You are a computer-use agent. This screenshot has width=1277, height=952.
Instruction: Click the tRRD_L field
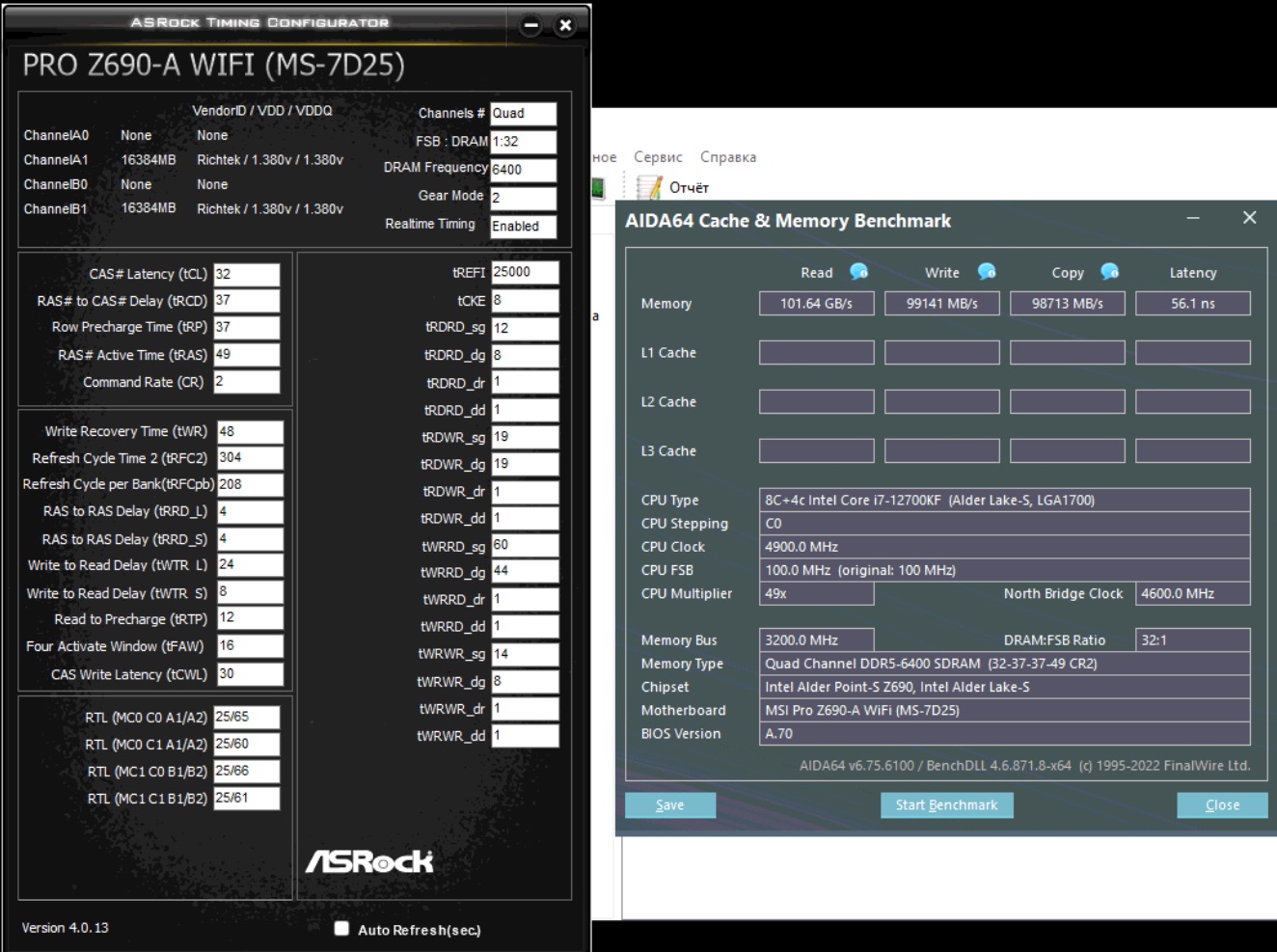(x=250, y=511)
